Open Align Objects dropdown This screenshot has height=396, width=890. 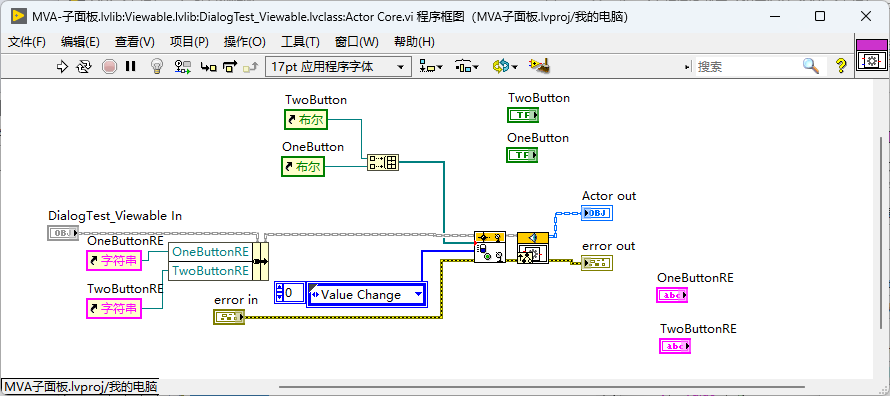[x=431, y=67]
